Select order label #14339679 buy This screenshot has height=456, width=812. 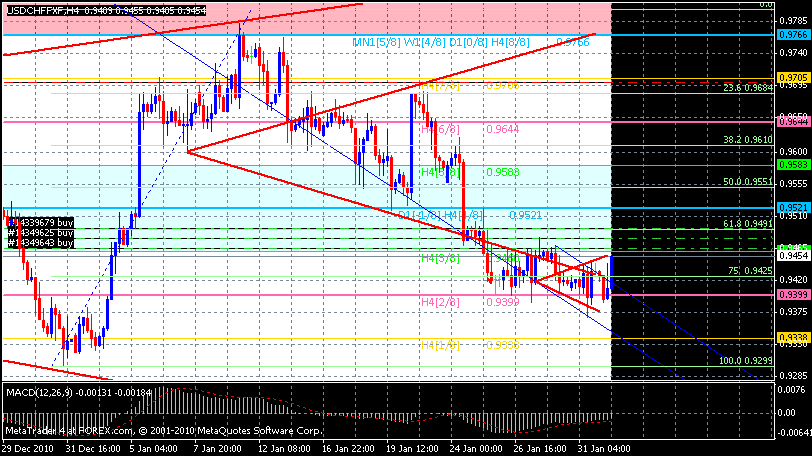coord(40,223)
